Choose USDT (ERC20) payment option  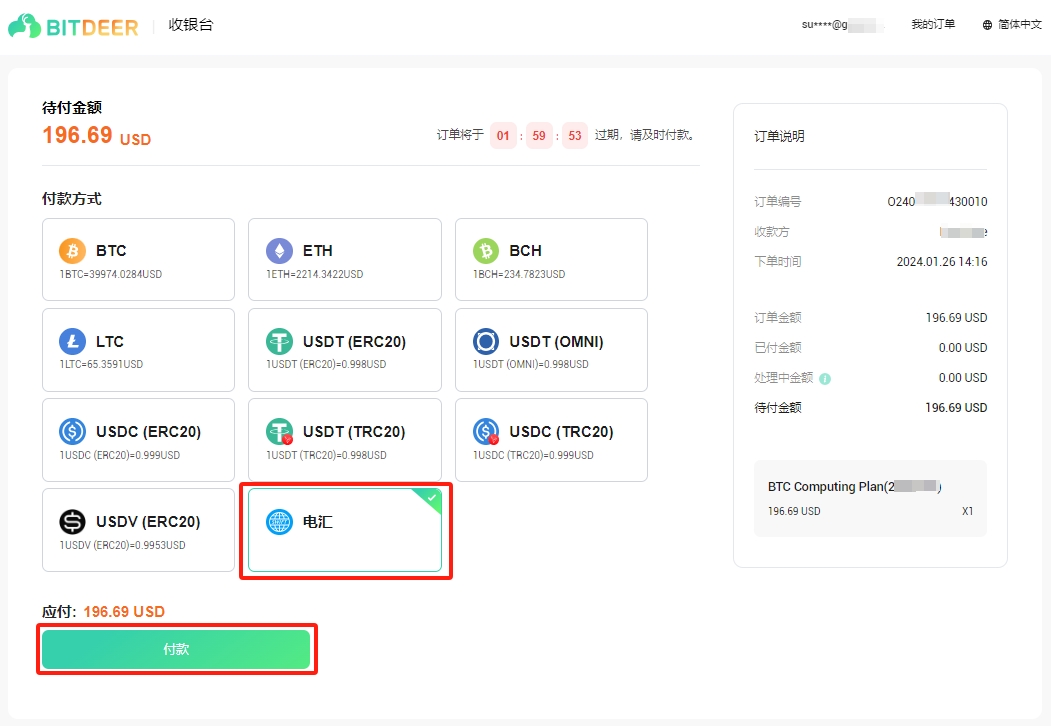click(x=345, y=350)
